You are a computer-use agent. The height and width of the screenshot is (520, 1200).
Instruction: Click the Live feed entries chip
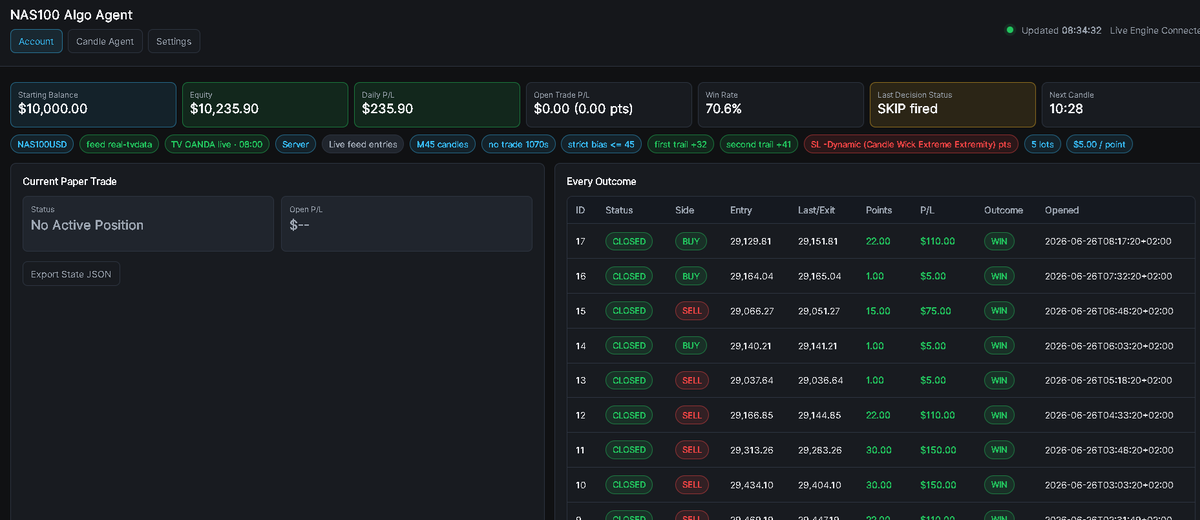tap(363, 144)
